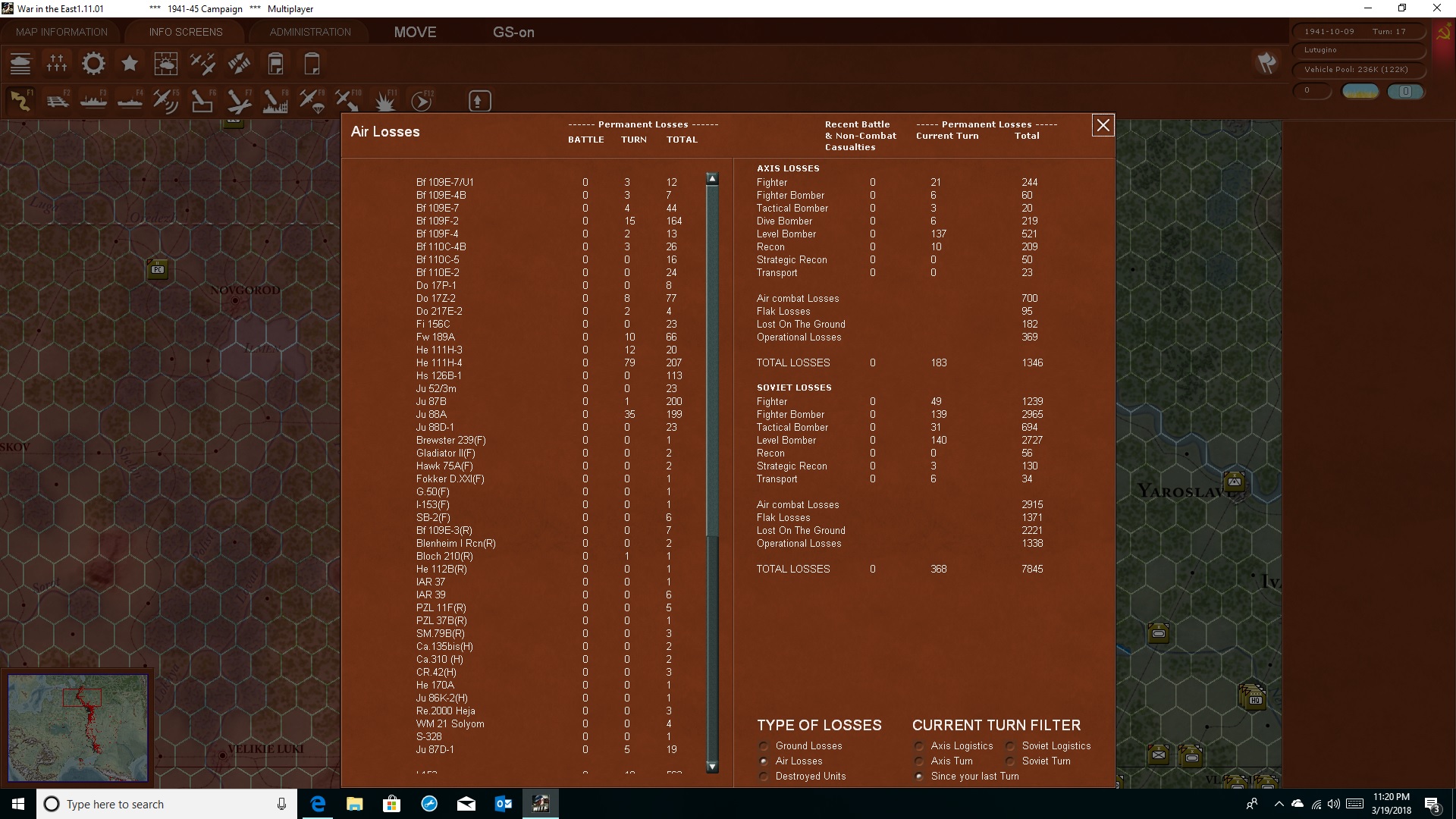Click F12 end turn icon

pos(421,101)
